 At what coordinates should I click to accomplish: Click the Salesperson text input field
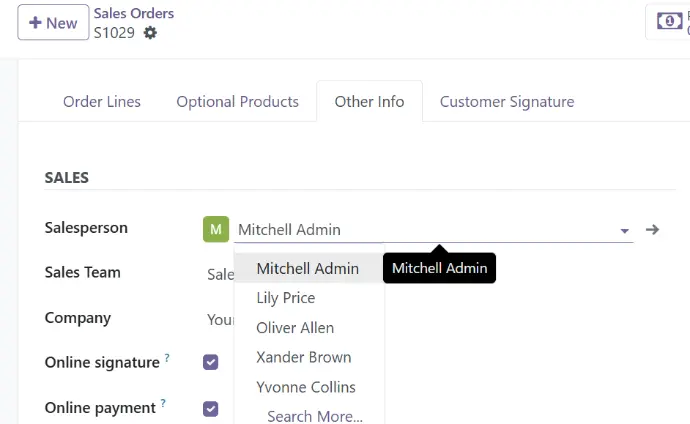pos(425,230)
